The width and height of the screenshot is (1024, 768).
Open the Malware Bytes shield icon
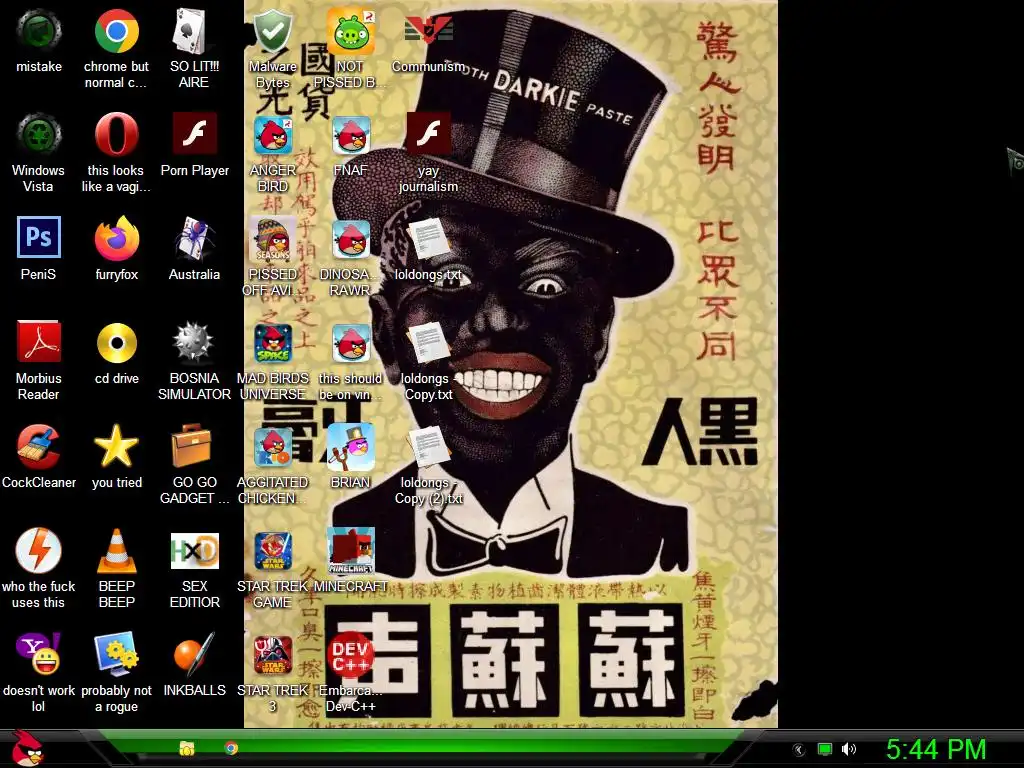(x=272, y=31)
